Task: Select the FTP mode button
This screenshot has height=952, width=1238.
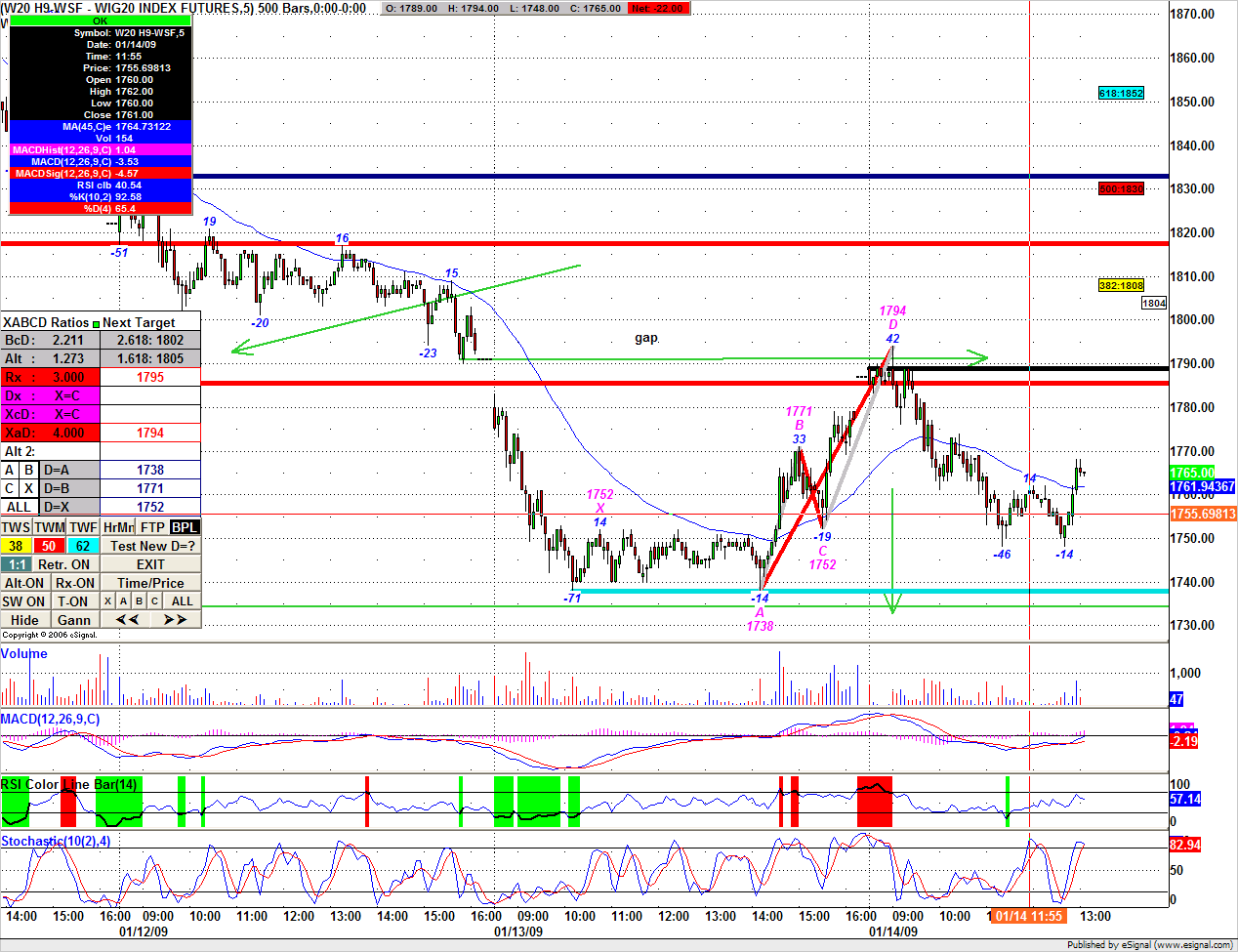Action: pos(152,527)
